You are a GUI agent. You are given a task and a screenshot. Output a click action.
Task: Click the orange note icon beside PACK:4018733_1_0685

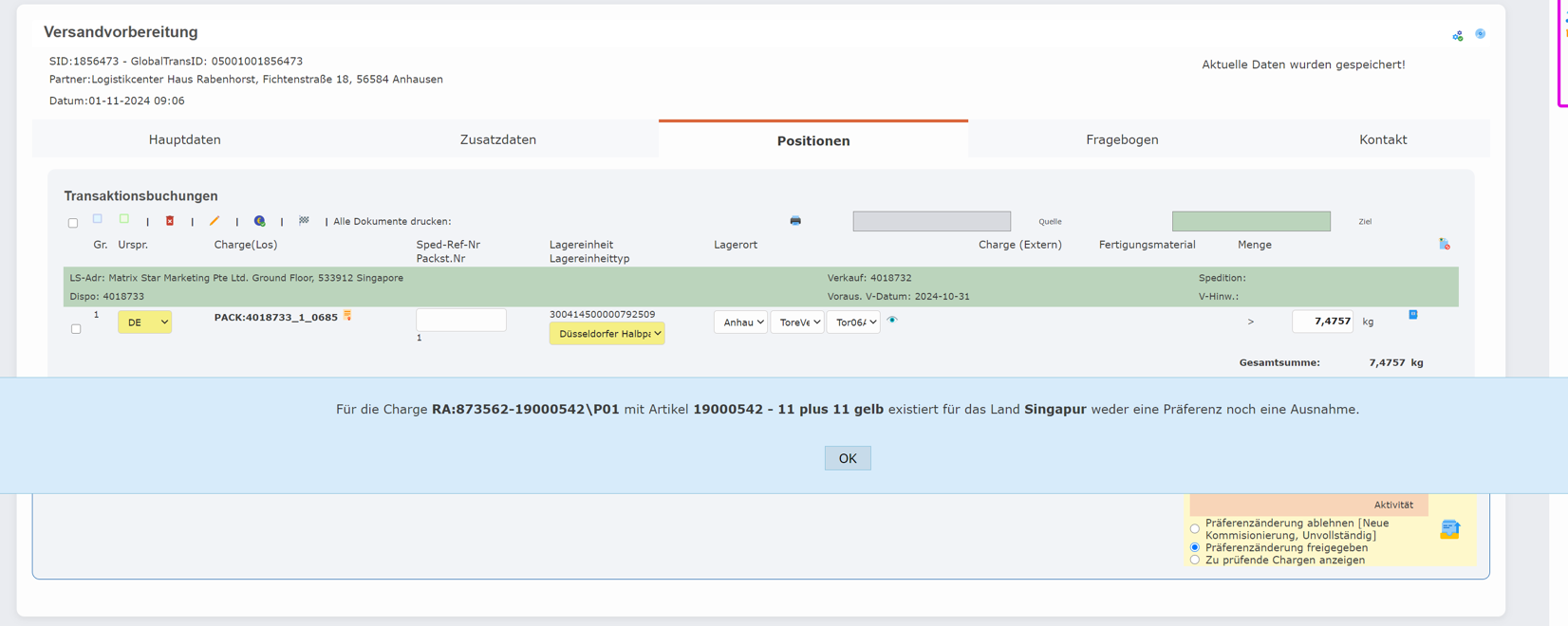pos(348,316)
